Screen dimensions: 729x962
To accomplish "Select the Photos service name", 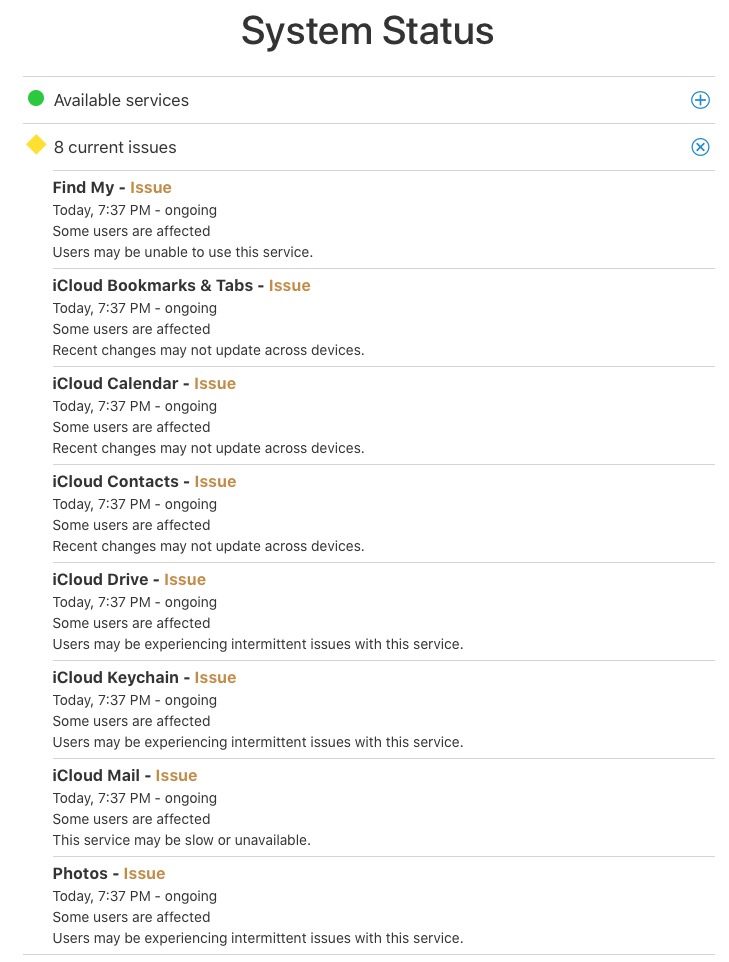I will [80, 873].
